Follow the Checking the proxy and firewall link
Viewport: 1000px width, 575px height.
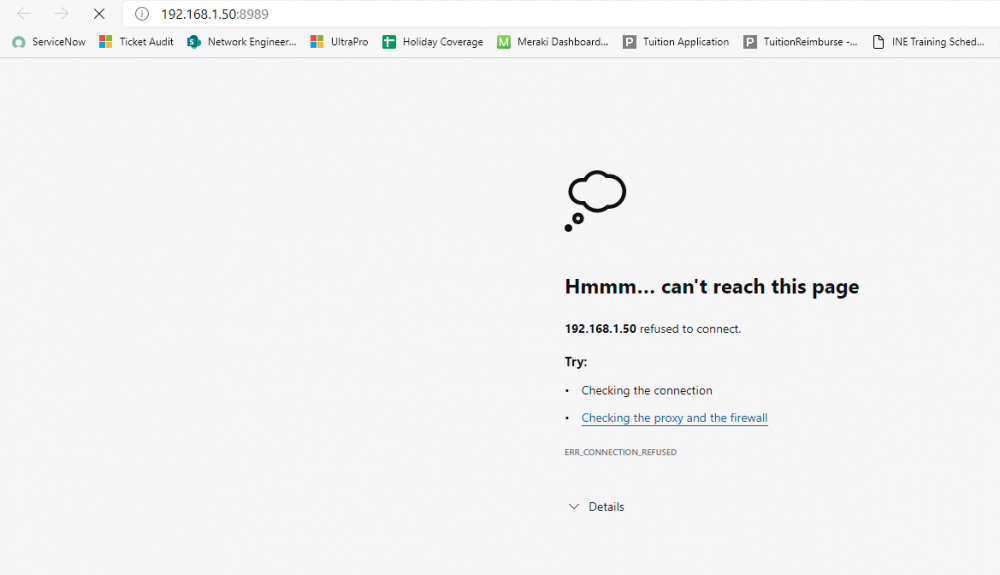(x=674, y=418)
